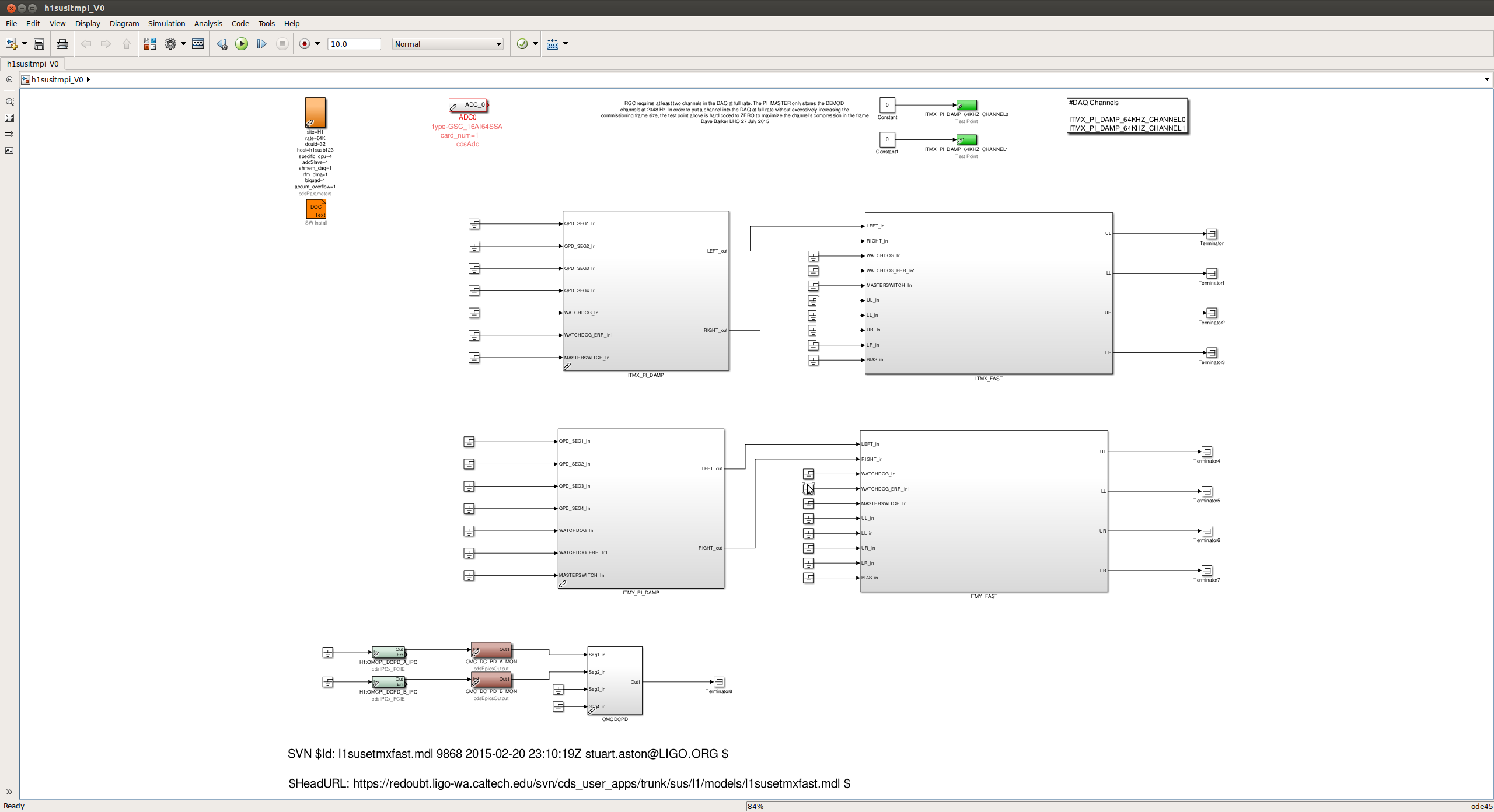The image size is (1494, 812).
Task: Select the Constant block
Action: (887, 105)
